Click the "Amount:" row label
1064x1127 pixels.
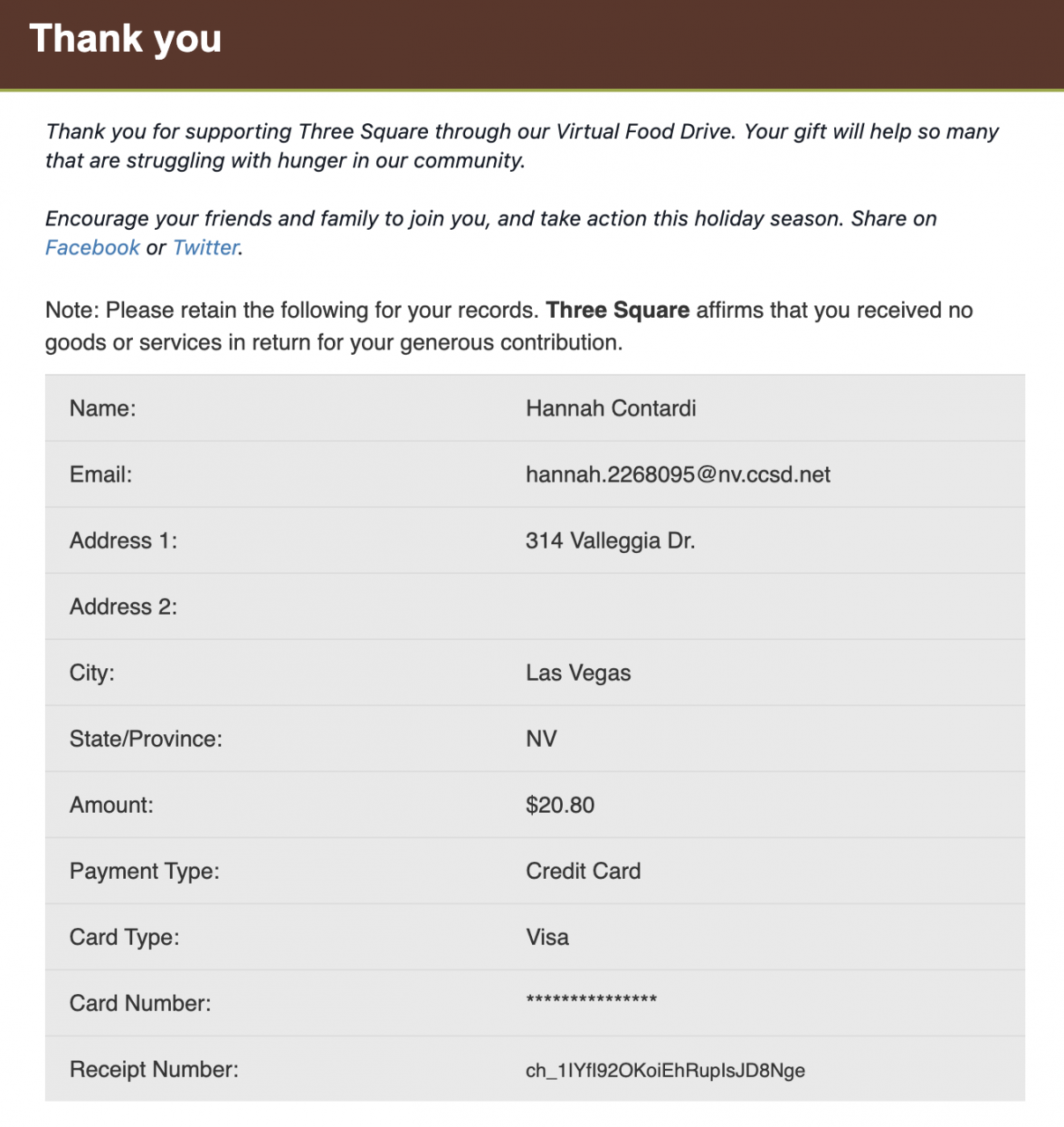(111, 805)
